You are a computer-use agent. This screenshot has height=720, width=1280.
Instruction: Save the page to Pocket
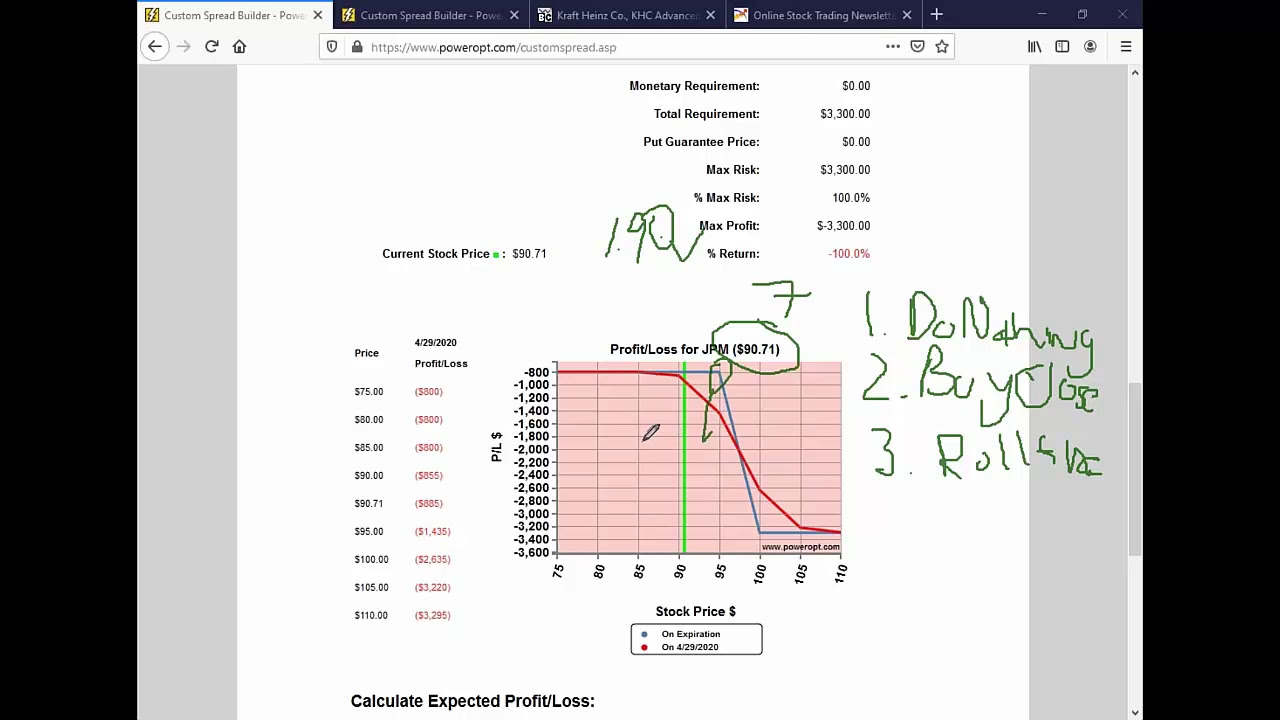tap(917, 47)
